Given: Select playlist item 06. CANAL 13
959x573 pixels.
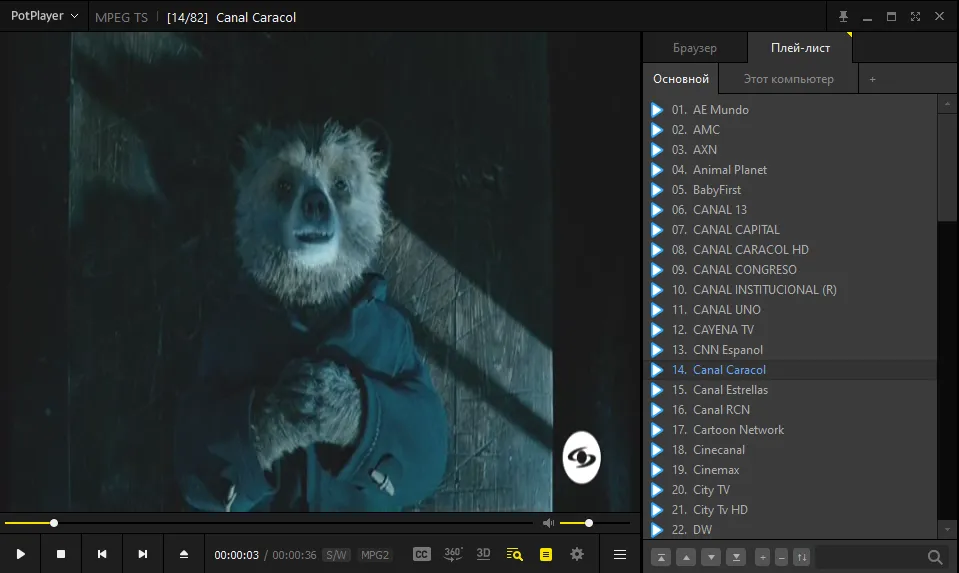Looking at the screenshot, I should tap(790, 210).
